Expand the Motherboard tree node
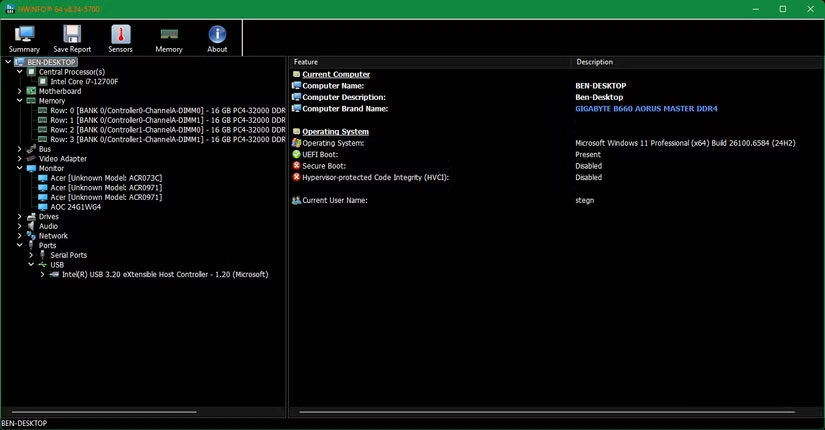Image resolution: width=825 pixels, height=430 pixels. [x=20, y=91]
